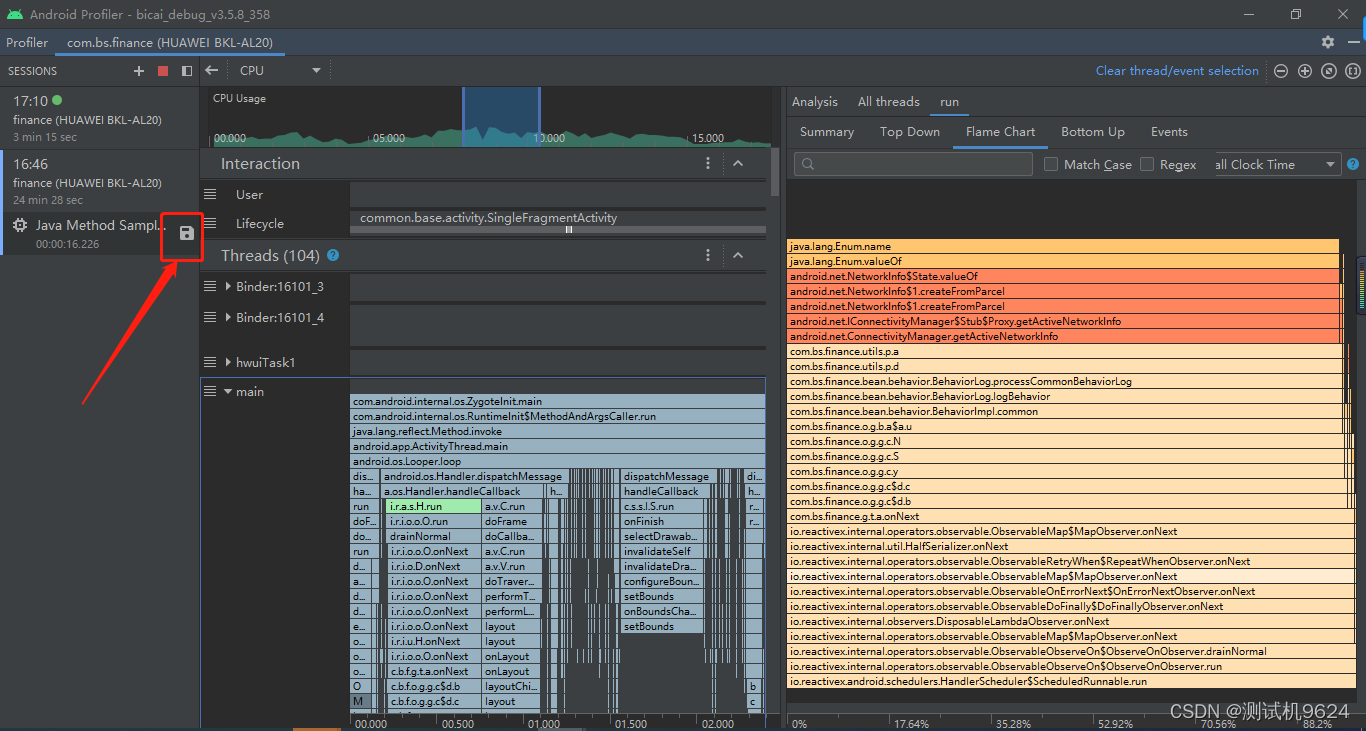Click the zoom in timeline icon
This screenshot has height=731, width=1366.
coord(1305,71)
